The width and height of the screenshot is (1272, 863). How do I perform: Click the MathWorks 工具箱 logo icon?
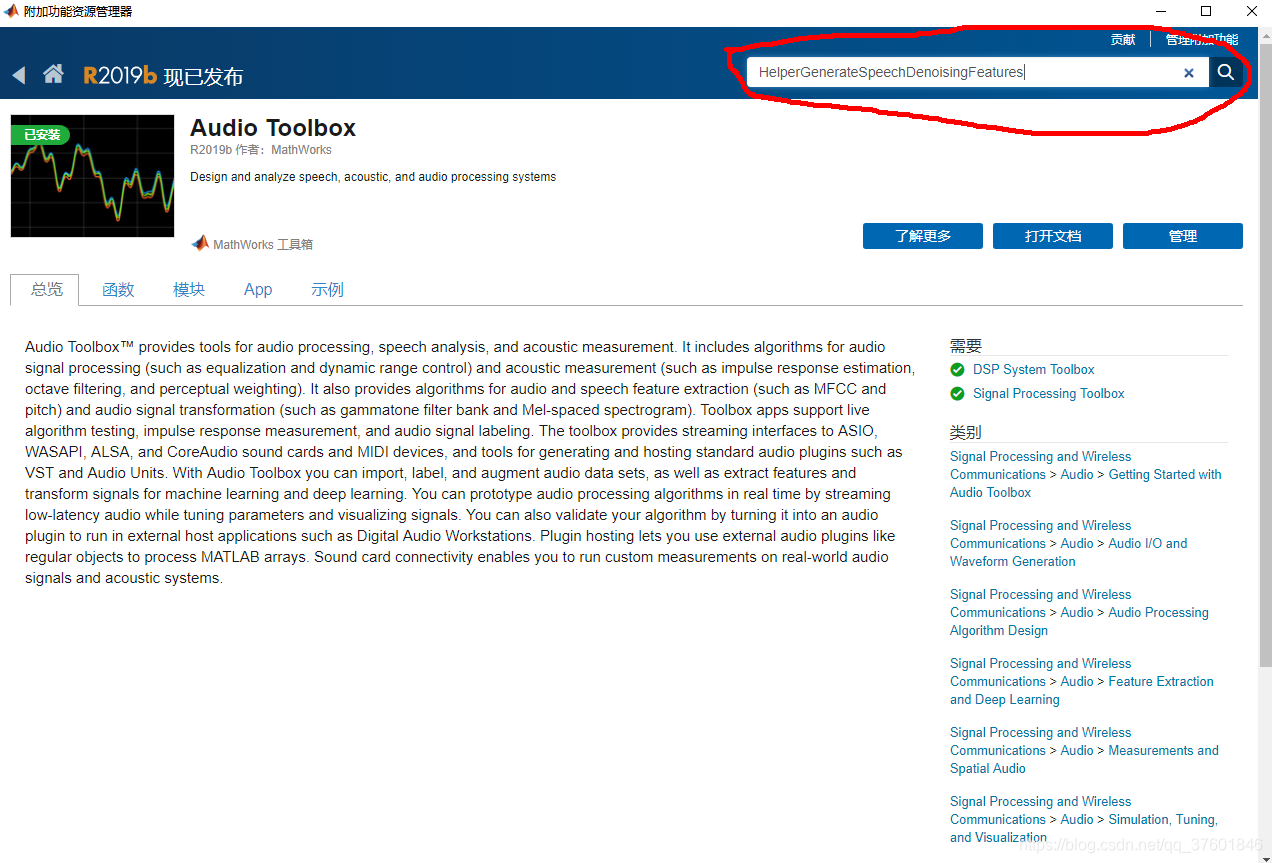pos(200,243)
